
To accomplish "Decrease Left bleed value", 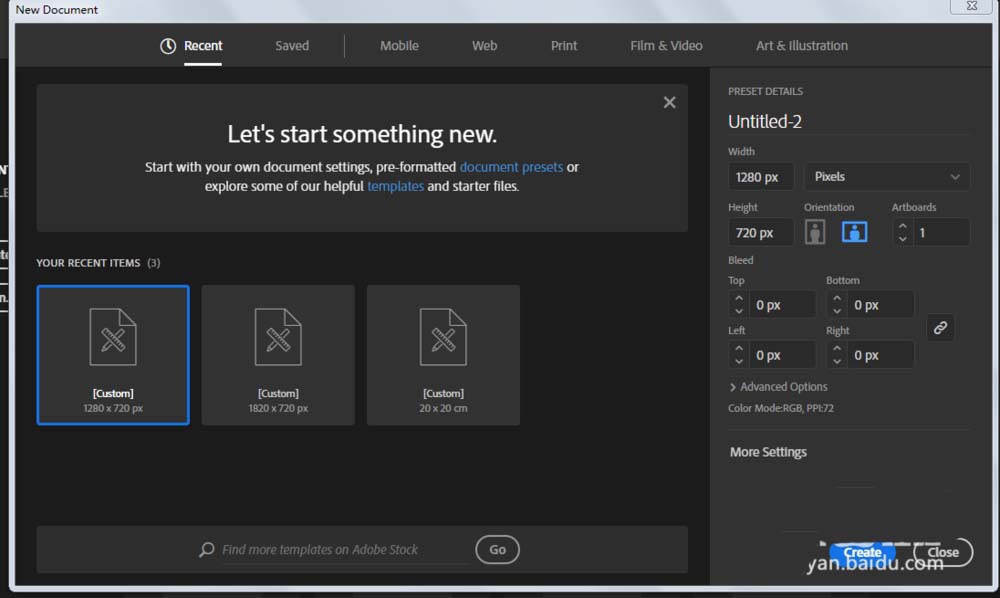I will point(739,361).
